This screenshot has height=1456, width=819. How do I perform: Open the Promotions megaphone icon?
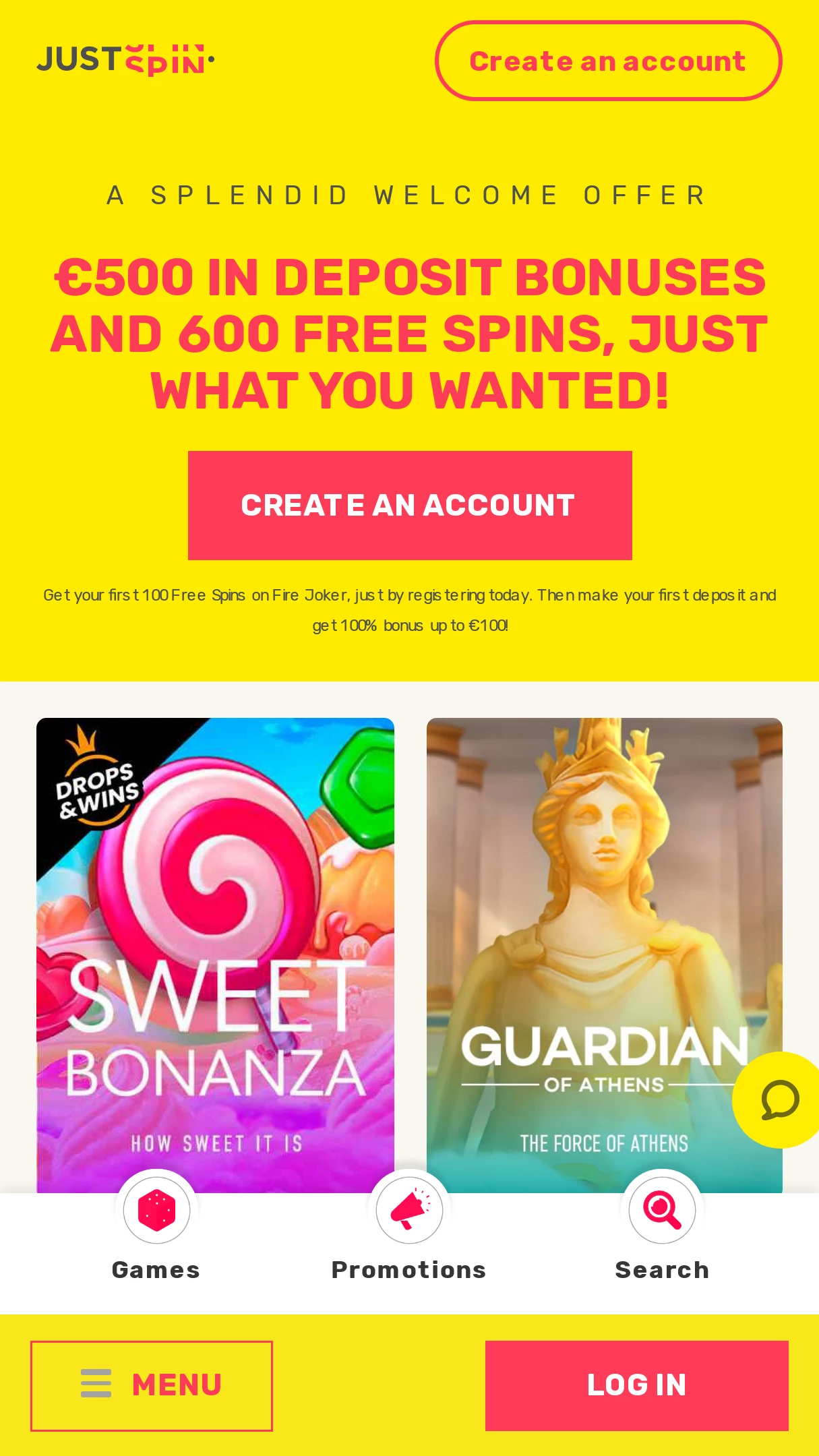[409, 1210]
